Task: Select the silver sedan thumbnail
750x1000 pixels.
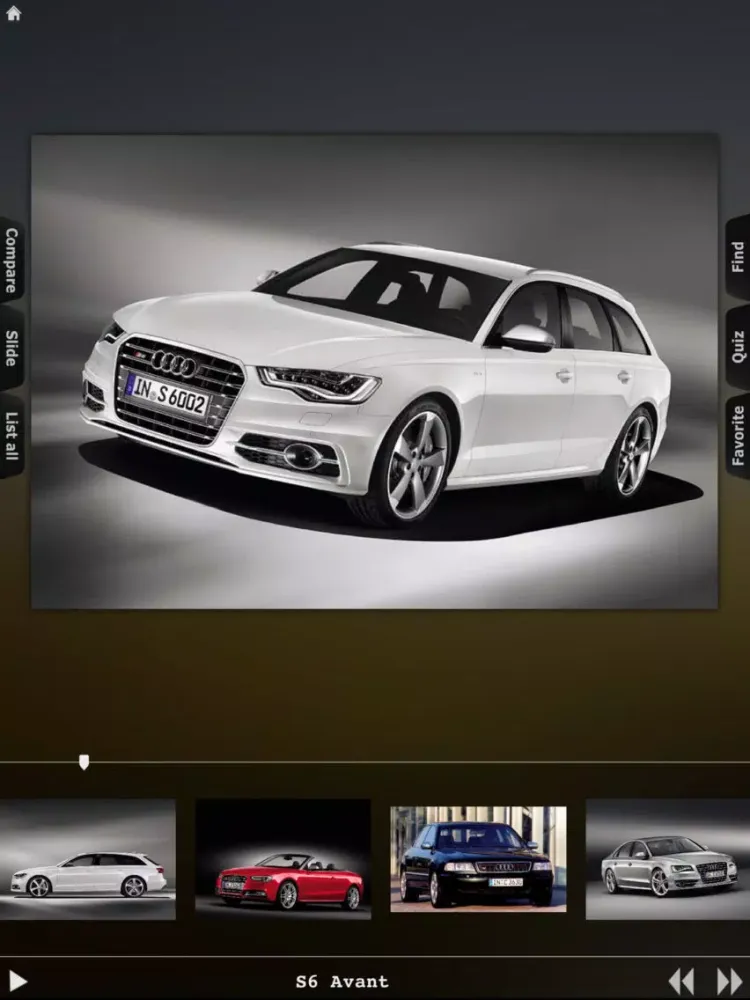Action: (668, 859)
